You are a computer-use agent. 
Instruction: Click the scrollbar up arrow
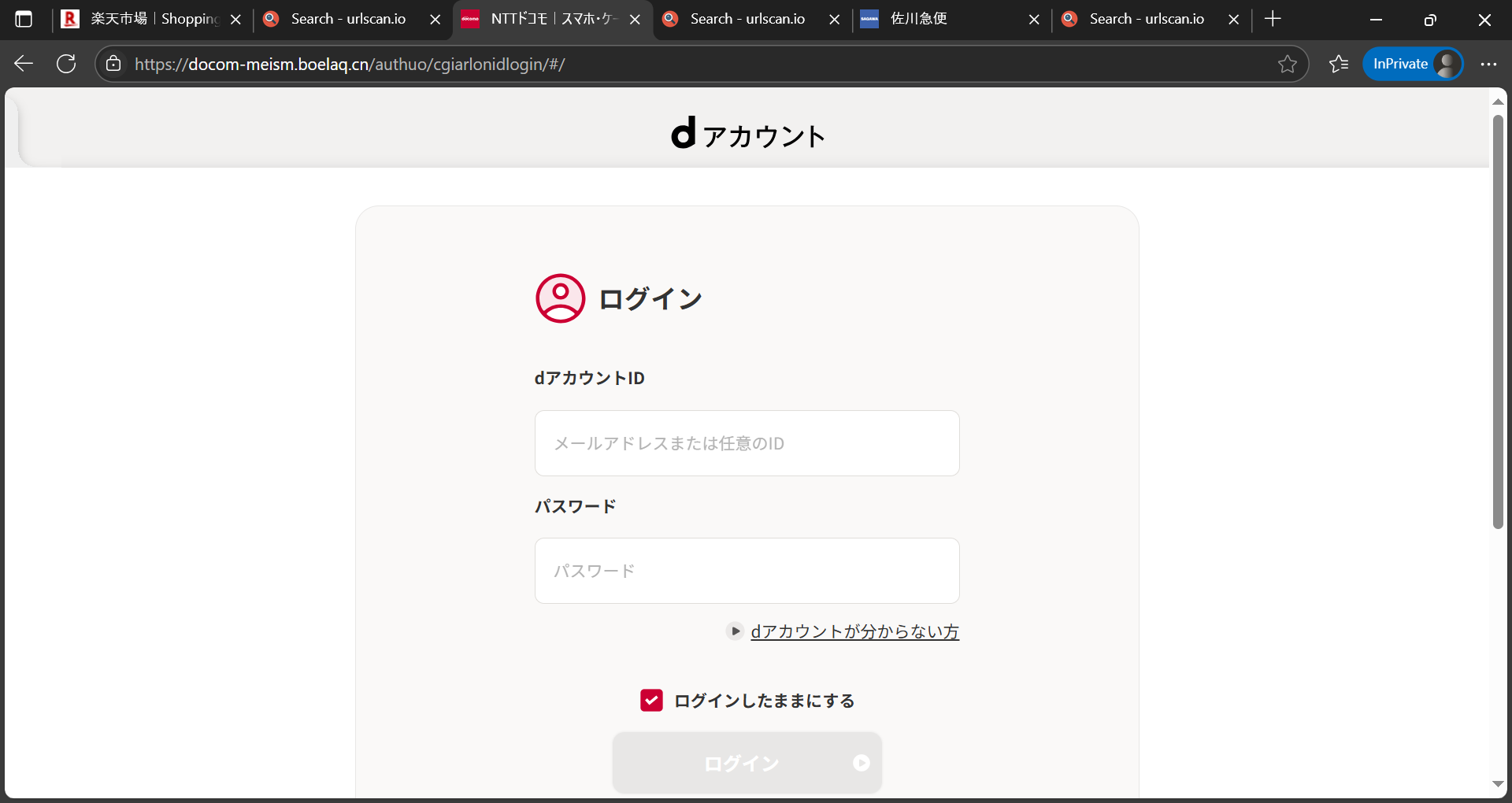tap(1498, 102)
